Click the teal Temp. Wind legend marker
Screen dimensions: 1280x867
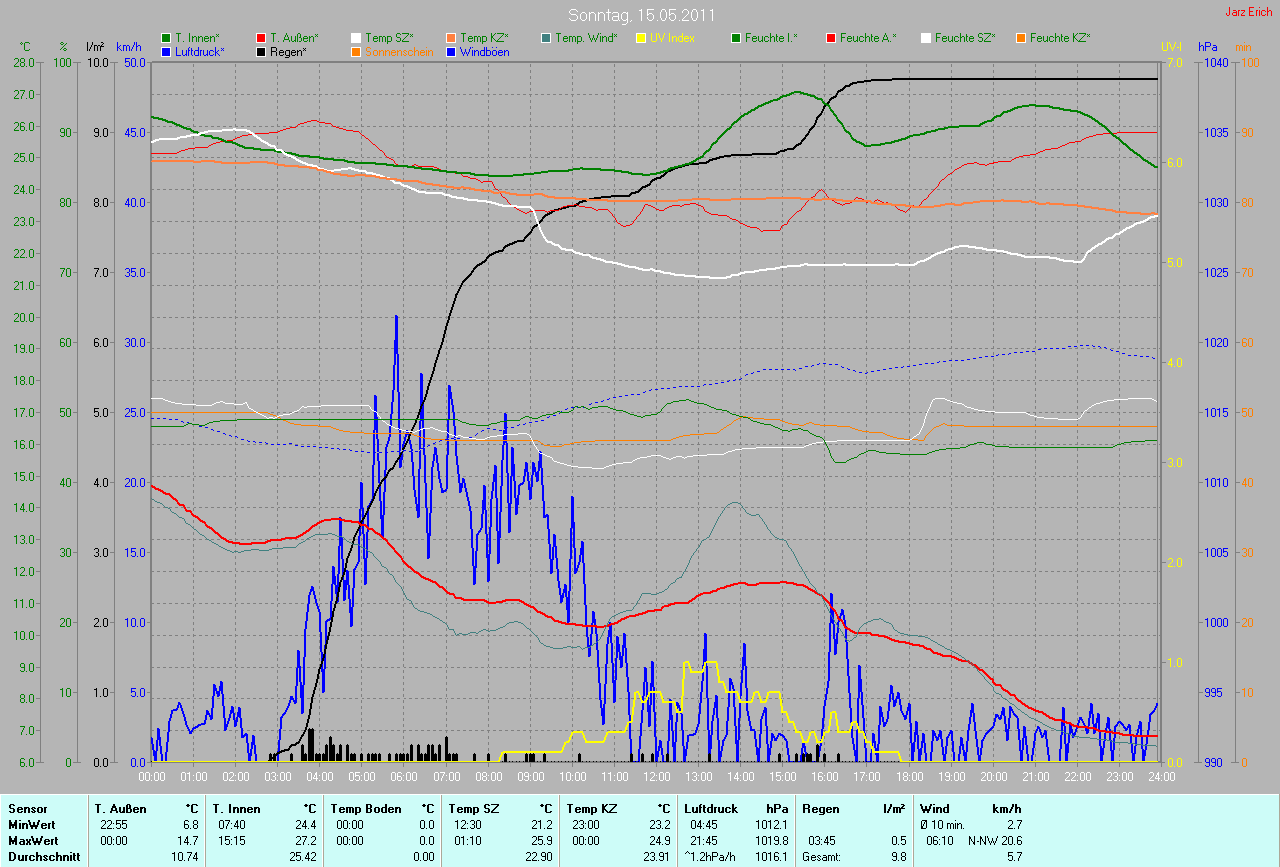click(x=546, y=38)
